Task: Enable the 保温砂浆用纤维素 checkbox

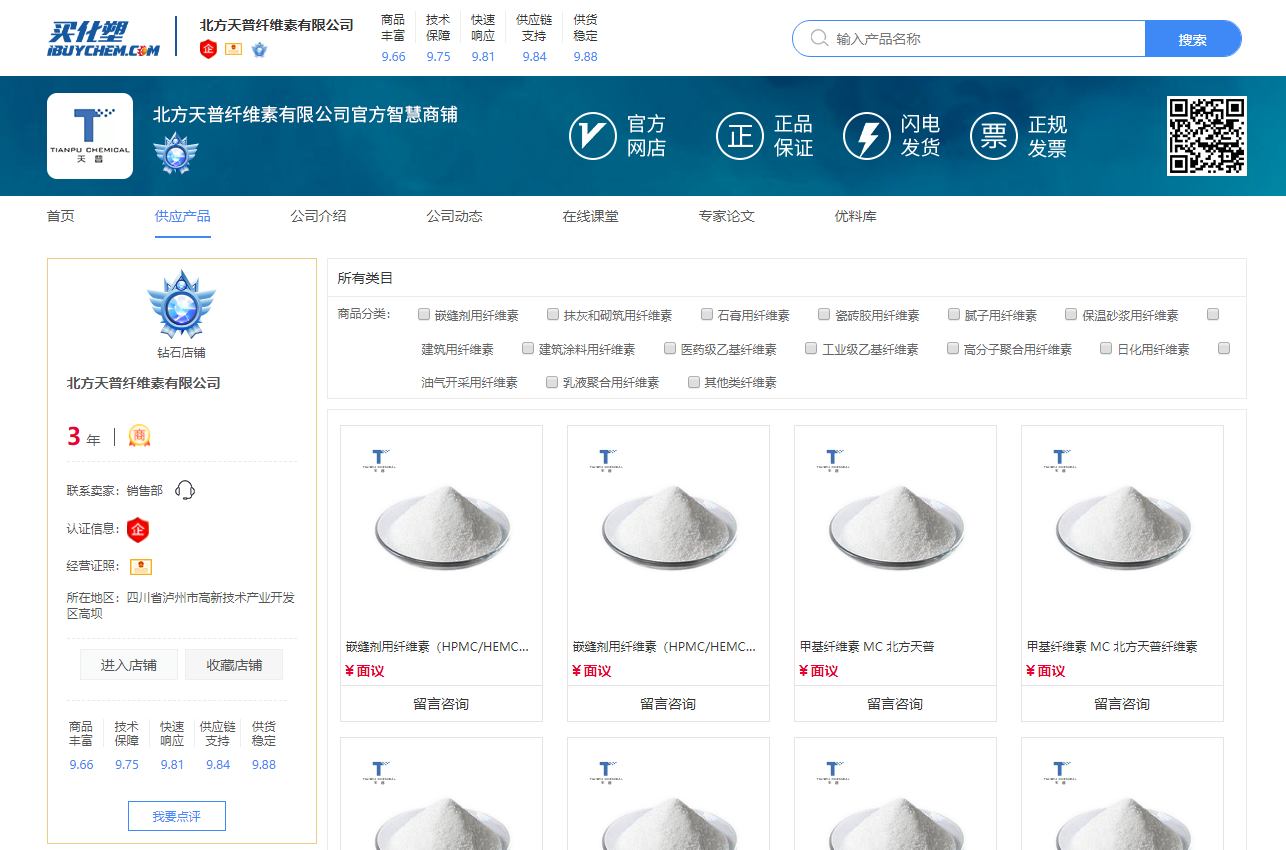Action: click(1071, 314)
